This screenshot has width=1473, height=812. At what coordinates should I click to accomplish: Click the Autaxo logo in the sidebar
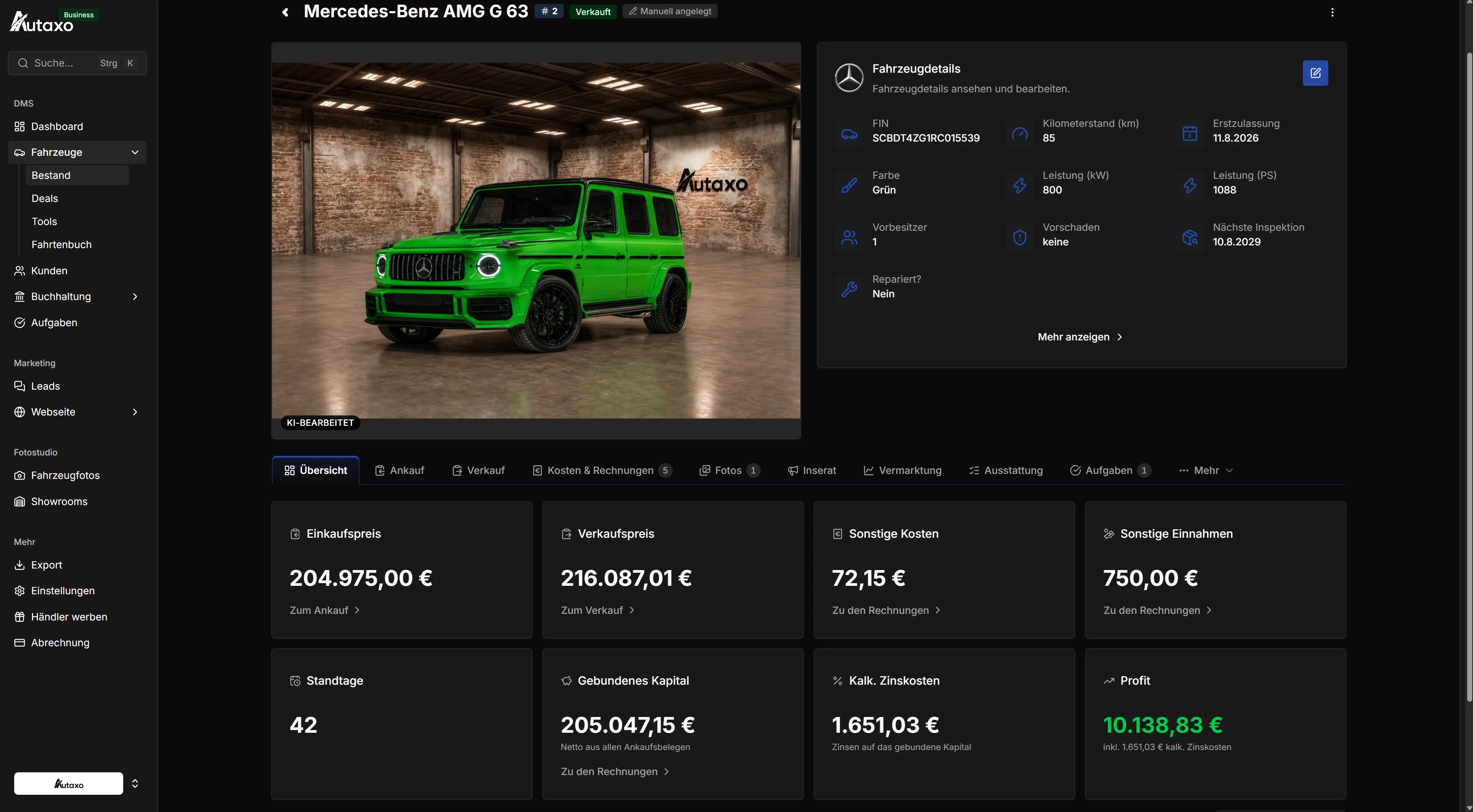(42, 22)
